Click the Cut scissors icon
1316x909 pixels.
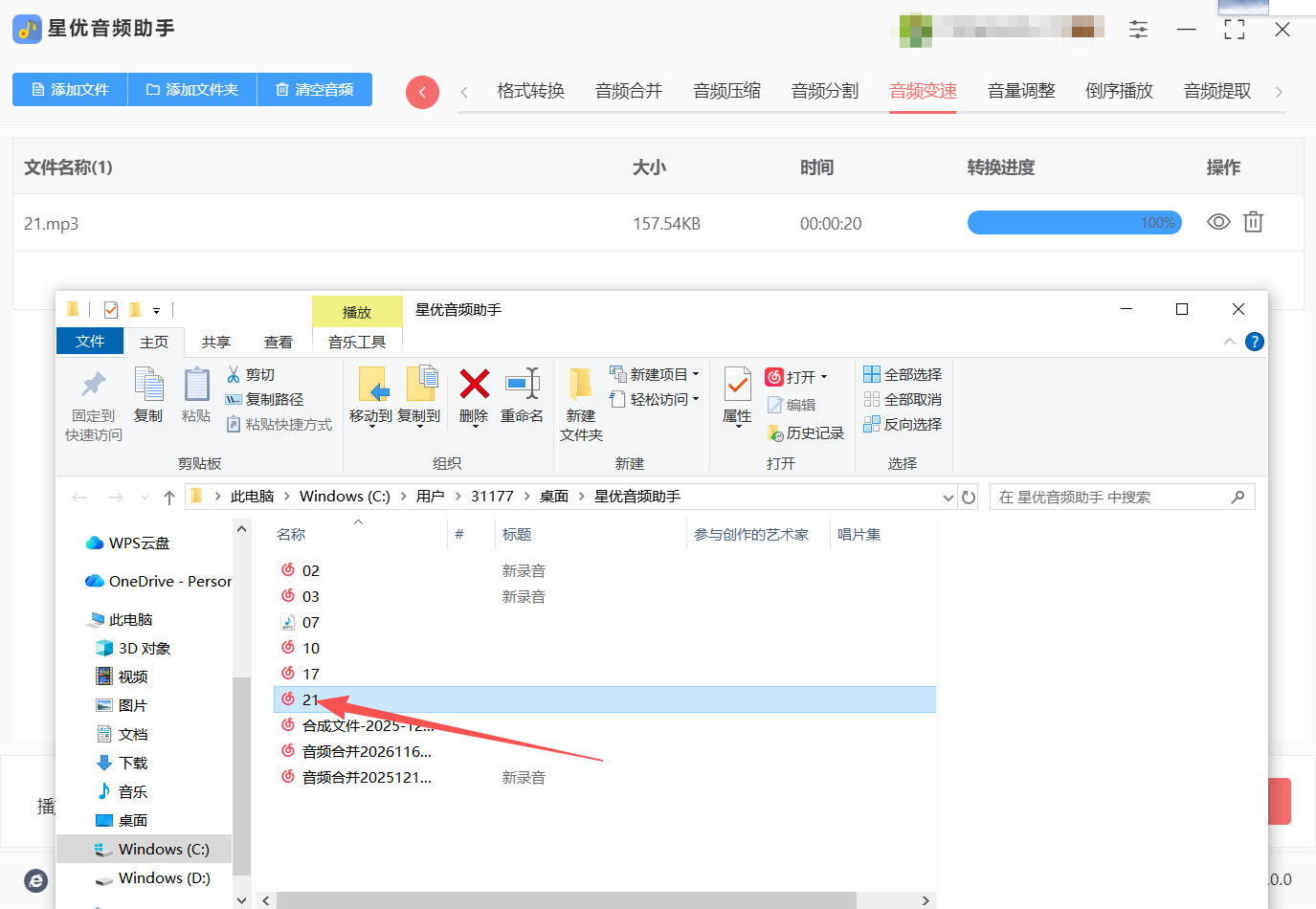[x=234, y=374]
